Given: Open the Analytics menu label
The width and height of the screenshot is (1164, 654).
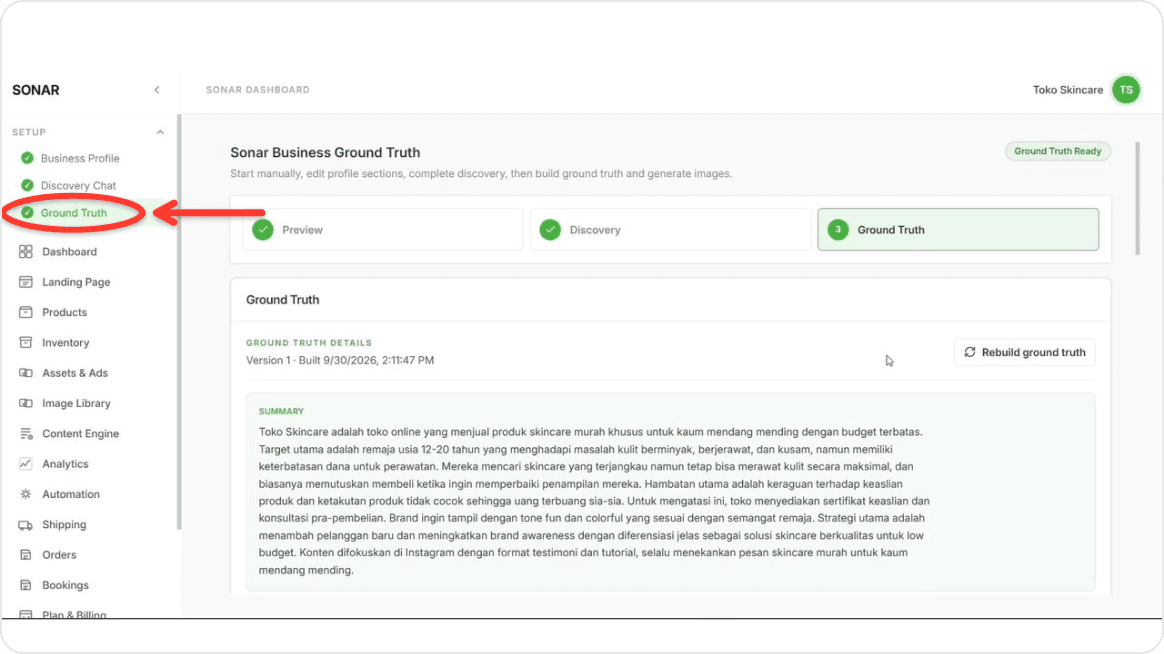Looking at the screenshot, I should pyautogui.click(x=65, y=464).
